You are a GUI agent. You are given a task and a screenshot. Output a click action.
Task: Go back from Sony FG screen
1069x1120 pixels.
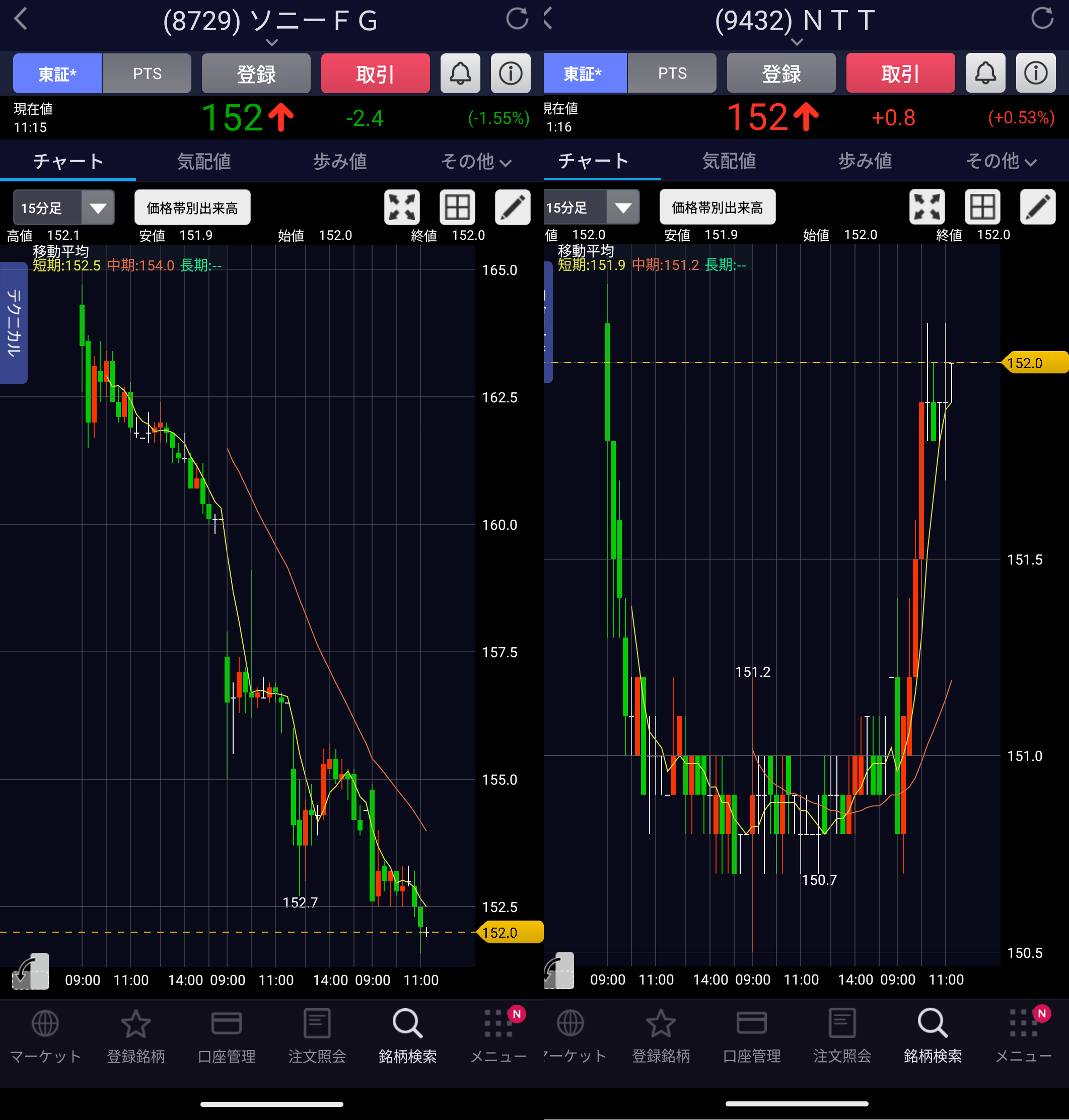[21, 19]
